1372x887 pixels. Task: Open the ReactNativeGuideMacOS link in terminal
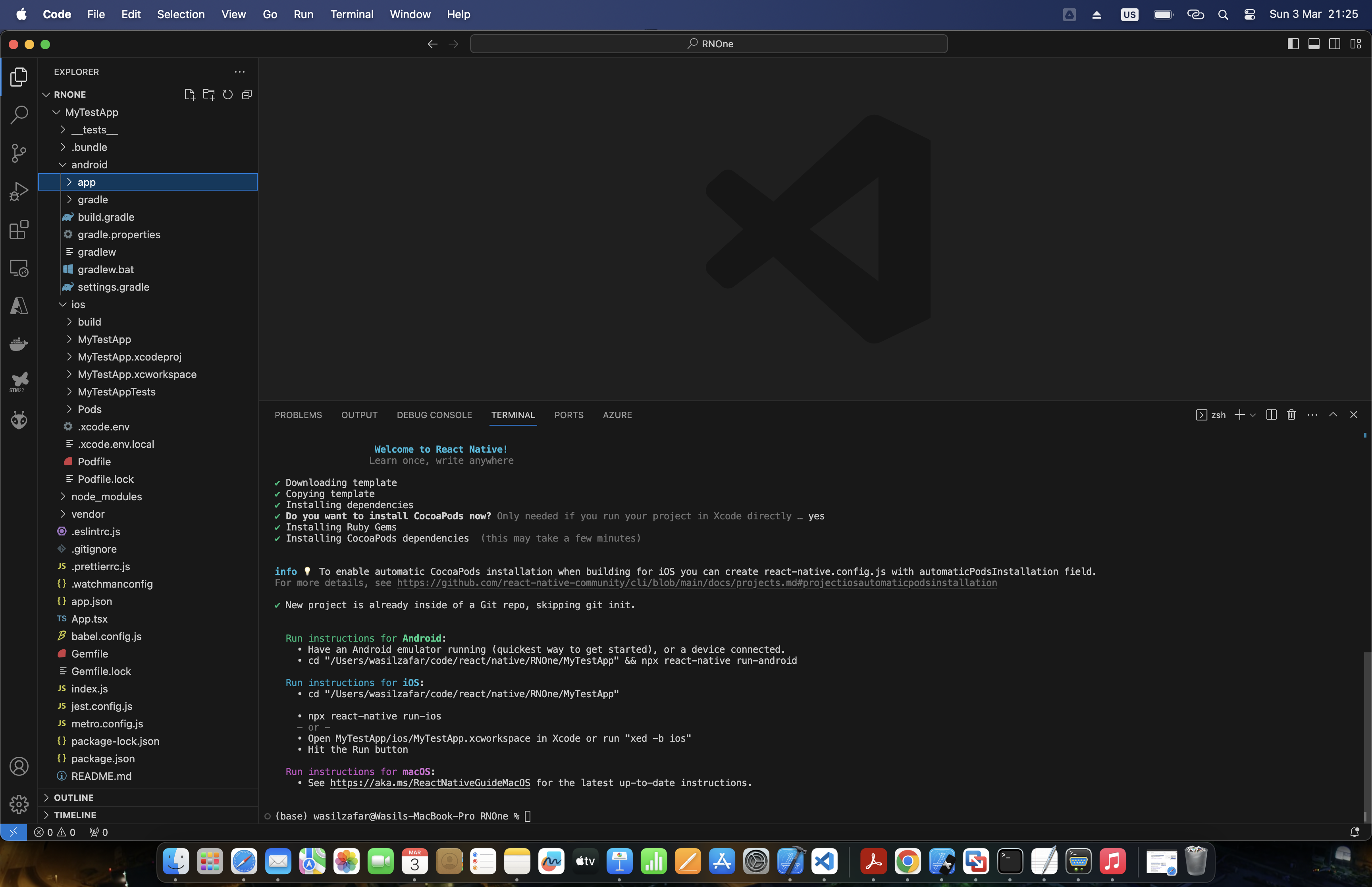[430, 783]
